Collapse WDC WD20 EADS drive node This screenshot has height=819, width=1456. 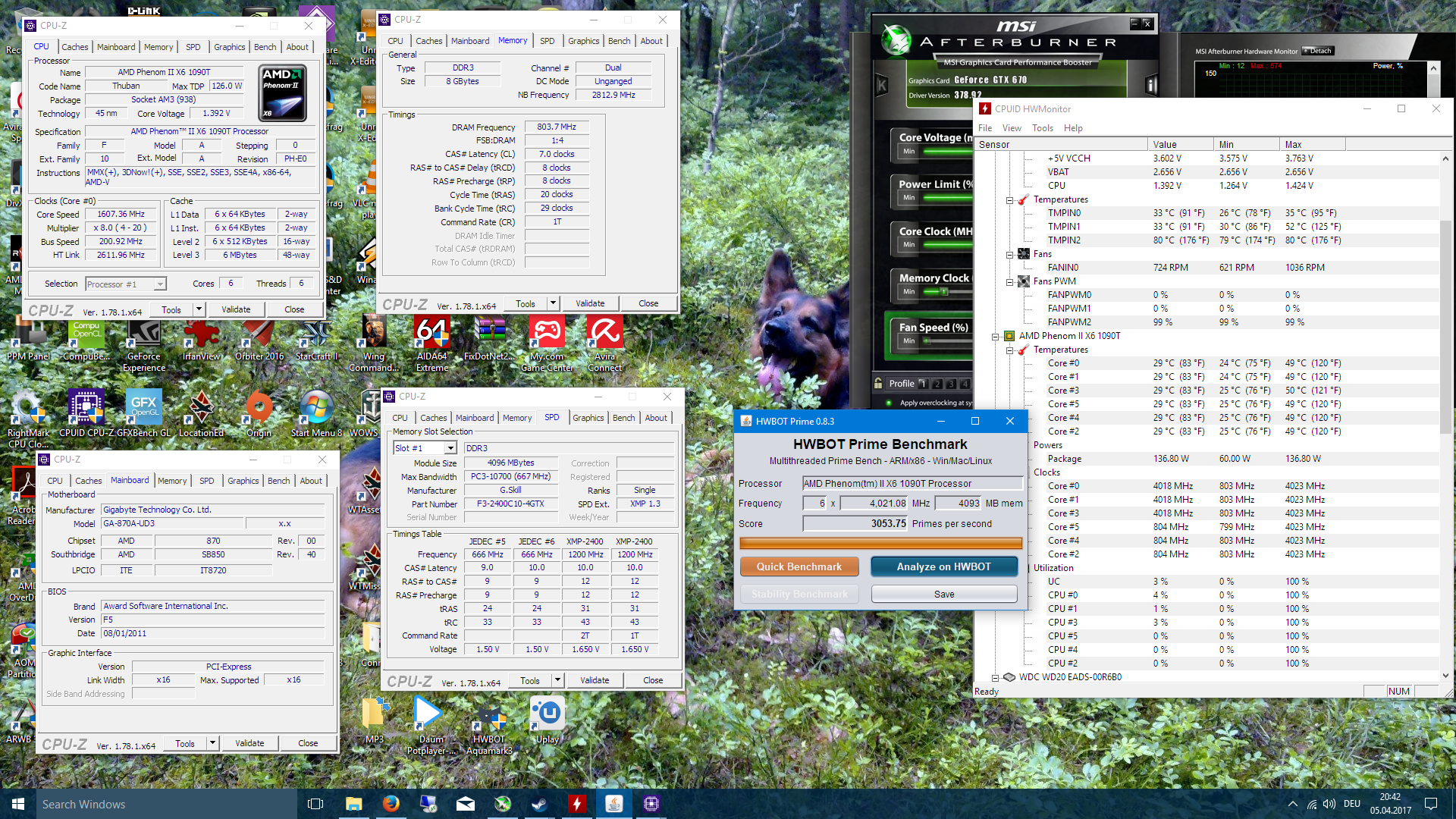click(995, 678)
